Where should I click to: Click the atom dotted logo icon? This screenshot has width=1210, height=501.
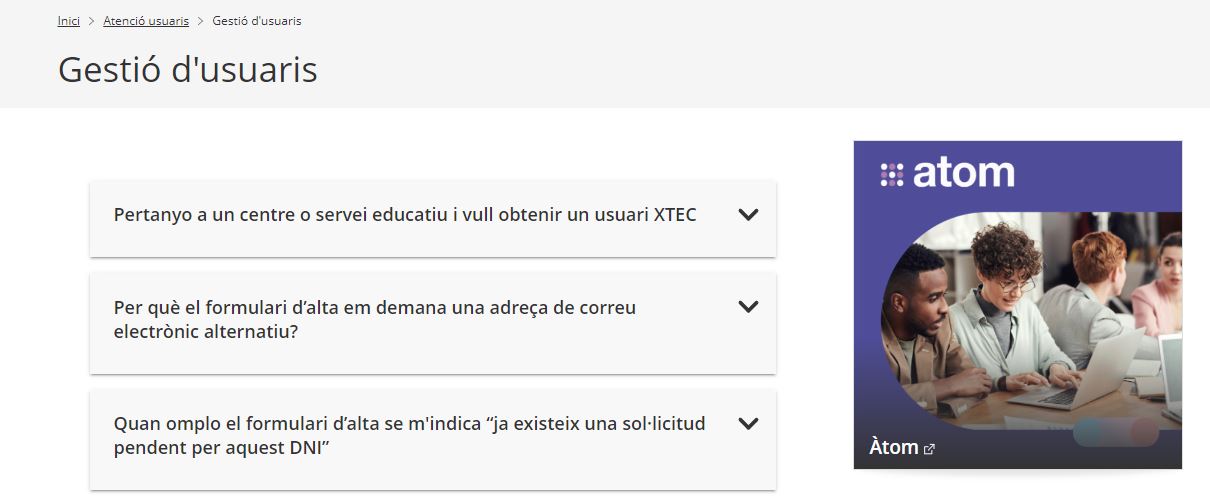tap(891, 174)
